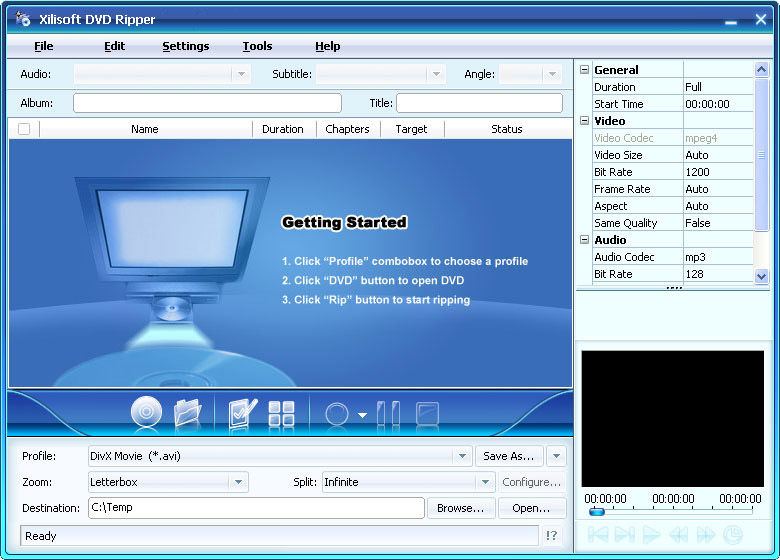The height and width of the screenshot is (560, 780).
Task: Click the Duration value Full
Action: click(x=718, y=87)
